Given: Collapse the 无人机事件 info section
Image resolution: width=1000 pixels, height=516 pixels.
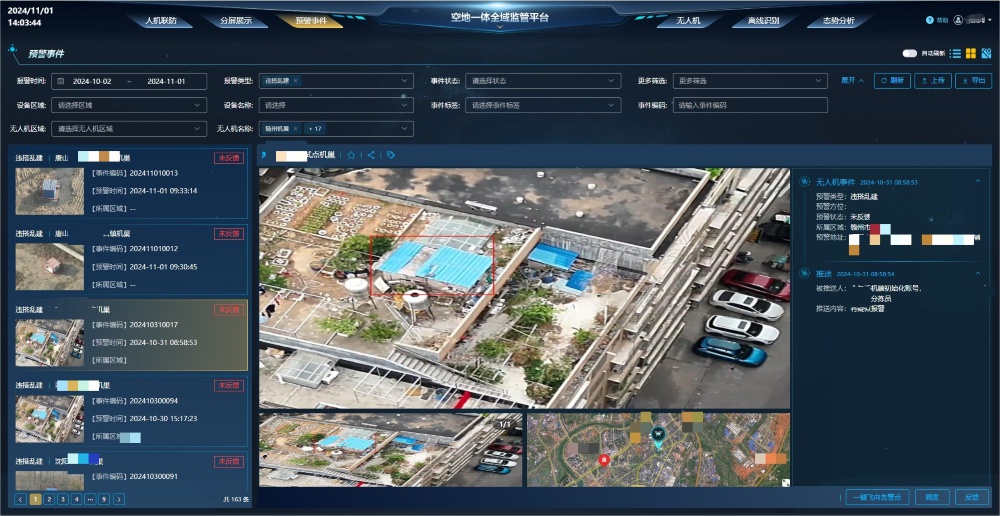Looking at the screenshot, I should [x=978, y=181].
